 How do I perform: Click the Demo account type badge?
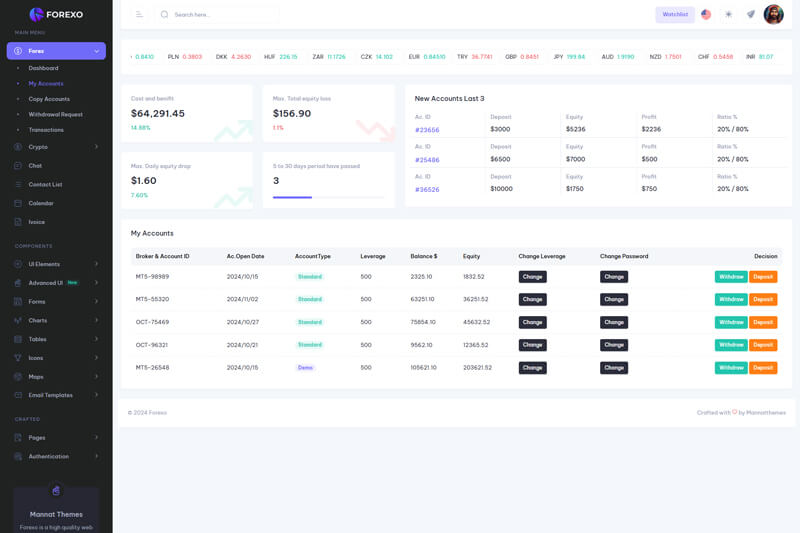305,368
